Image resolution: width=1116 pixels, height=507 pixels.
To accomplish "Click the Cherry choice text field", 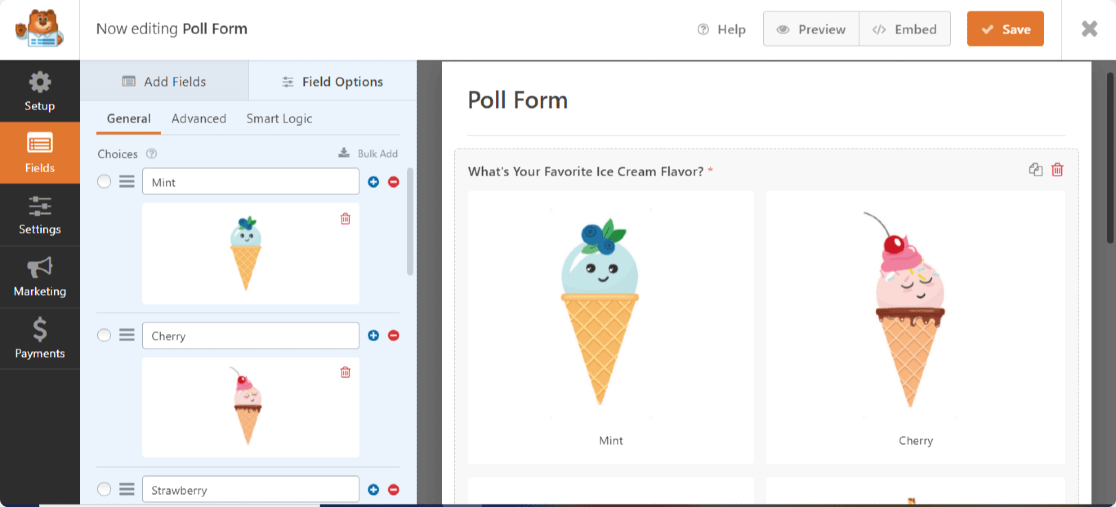I will click(251, 335).
